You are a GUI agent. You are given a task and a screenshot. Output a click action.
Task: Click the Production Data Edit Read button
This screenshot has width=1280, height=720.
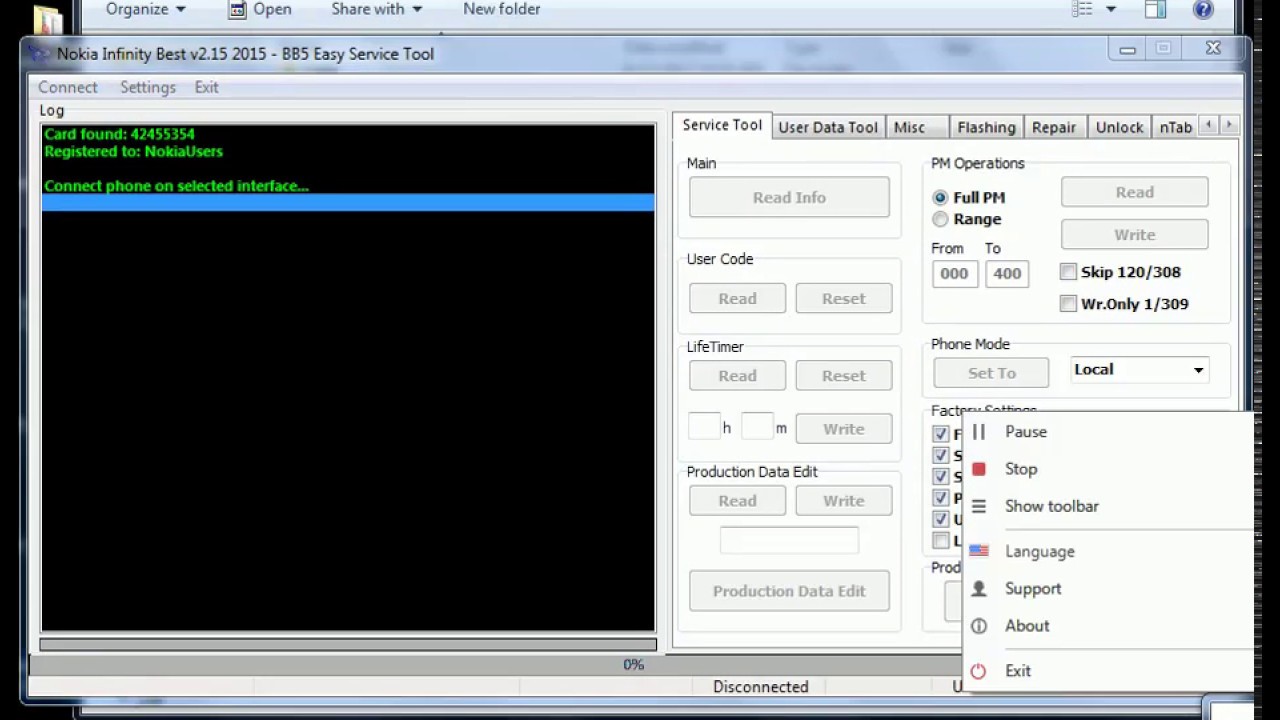pos(737,500)
